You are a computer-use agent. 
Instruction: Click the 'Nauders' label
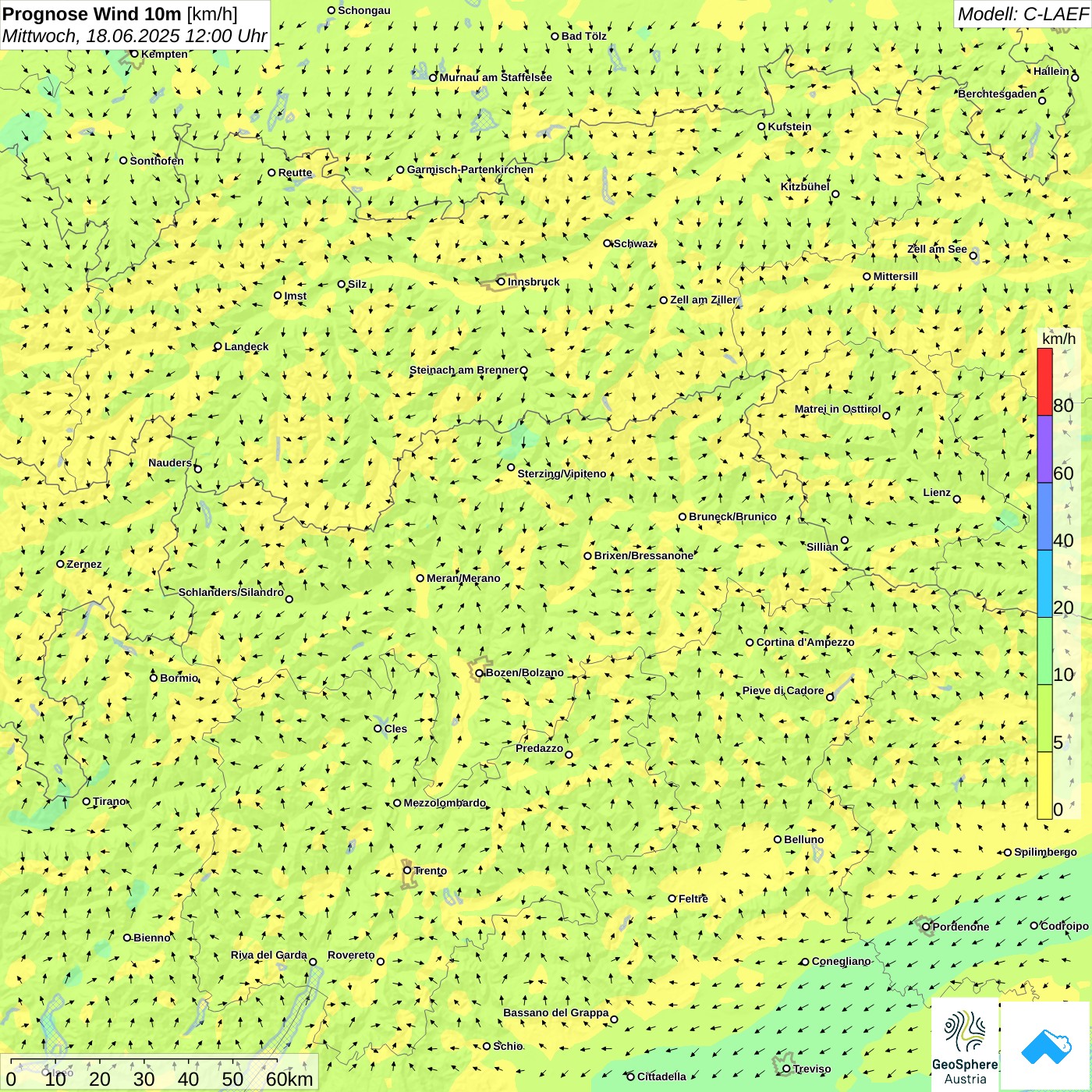170,463
